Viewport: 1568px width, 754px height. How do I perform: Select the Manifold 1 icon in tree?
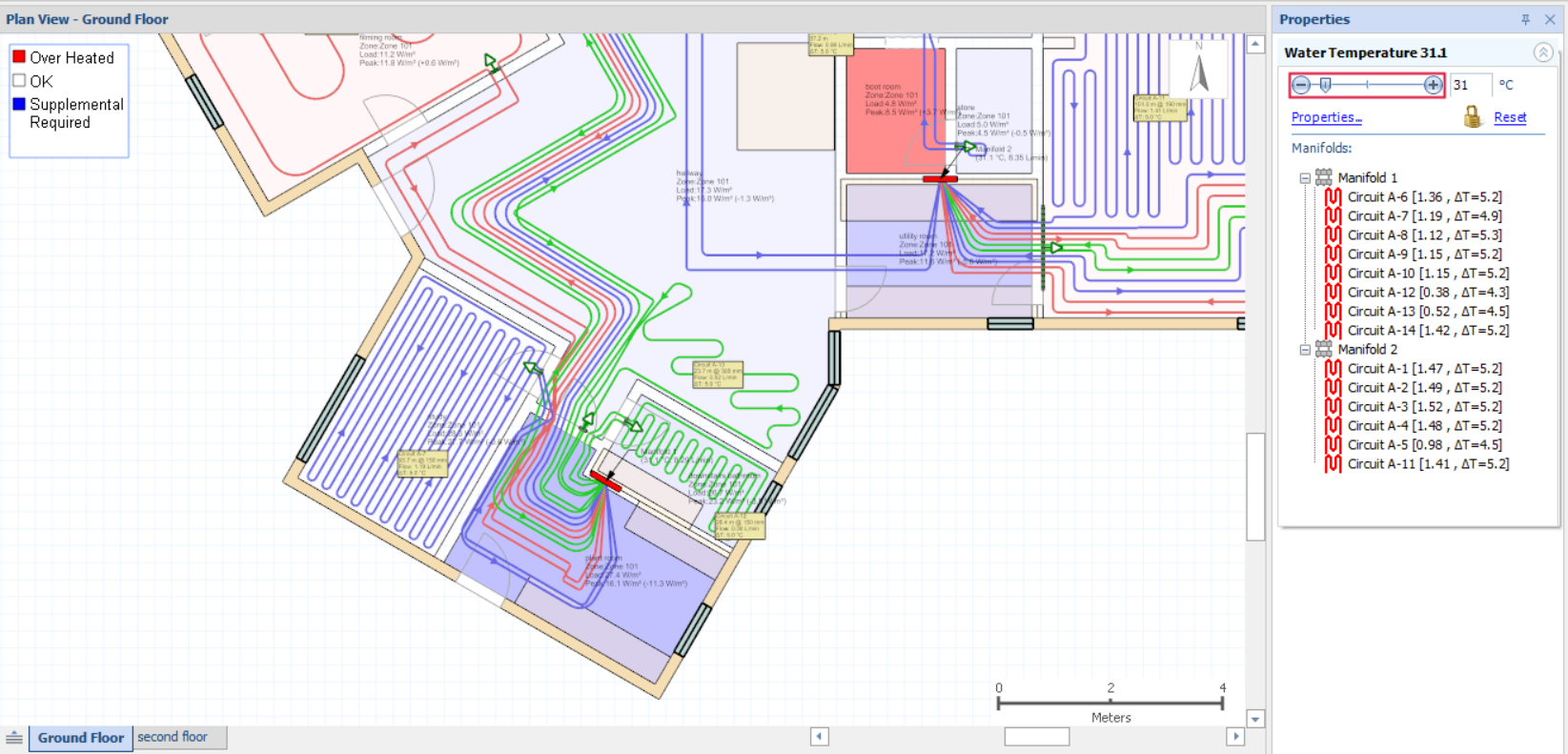click(x=1324, y=177)
